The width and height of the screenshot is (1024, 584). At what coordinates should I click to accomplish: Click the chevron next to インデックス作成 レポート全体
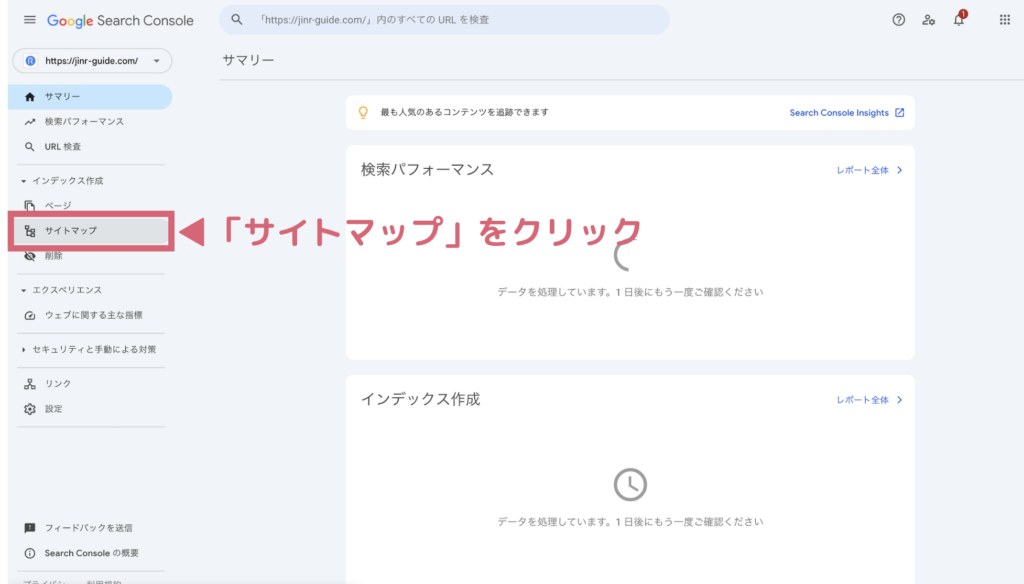pos(899,400)
